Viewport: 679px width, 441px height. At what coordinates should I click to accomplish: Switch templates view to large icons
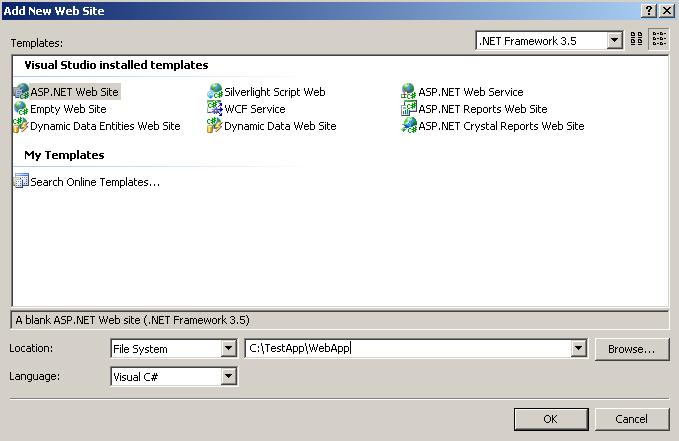point(637,40)
